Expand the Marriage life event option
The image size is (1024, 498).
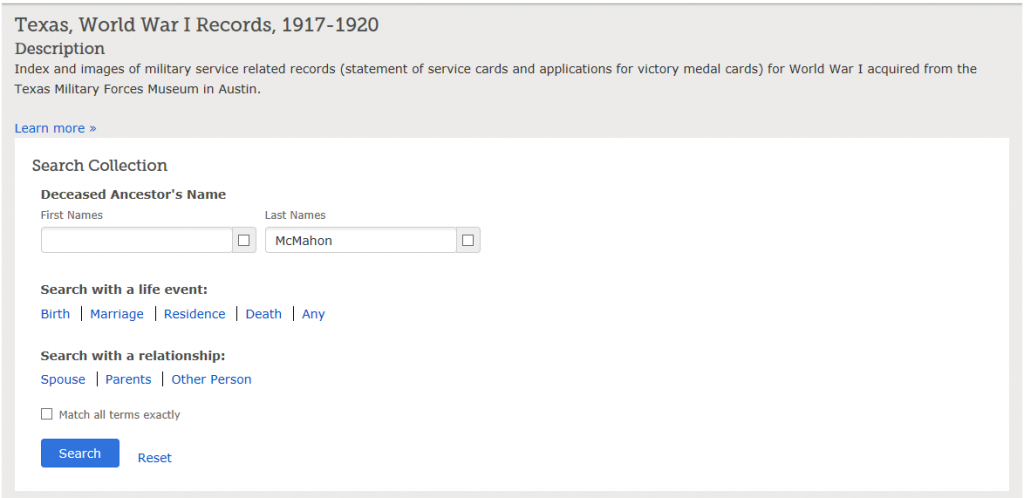[117, 314]
